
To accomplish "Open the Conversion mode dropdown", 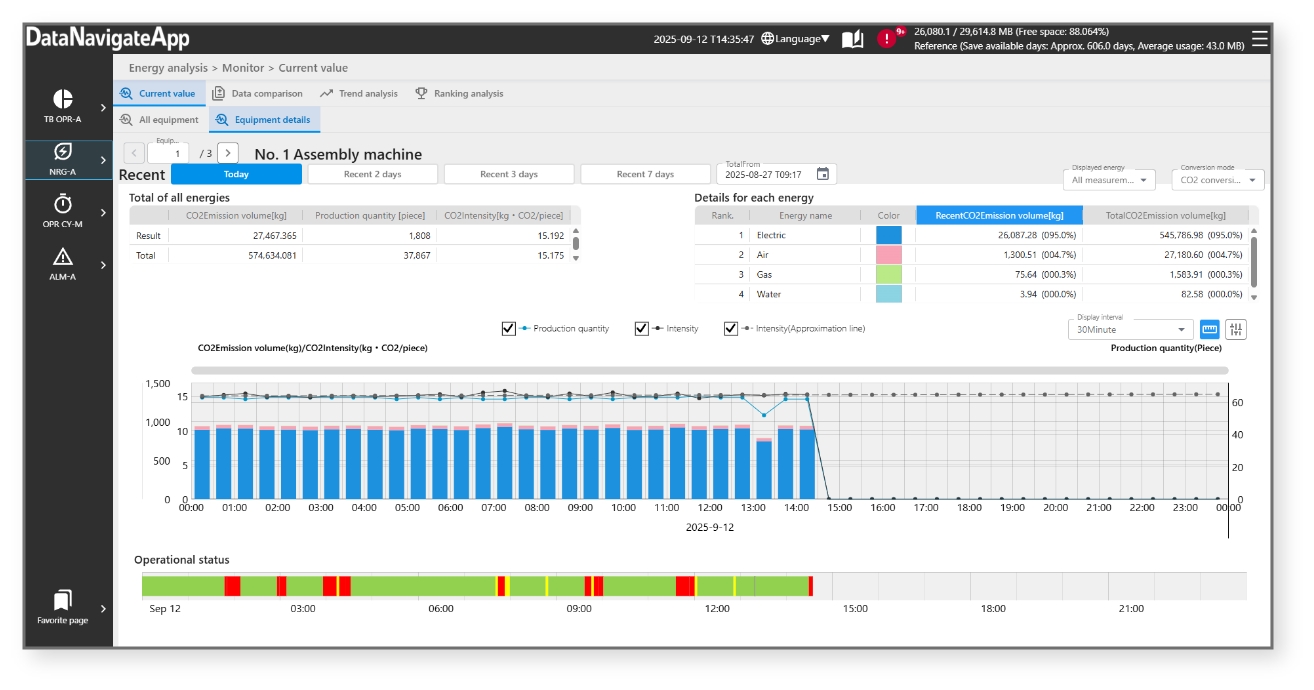I will click(x=1217, y=180).
